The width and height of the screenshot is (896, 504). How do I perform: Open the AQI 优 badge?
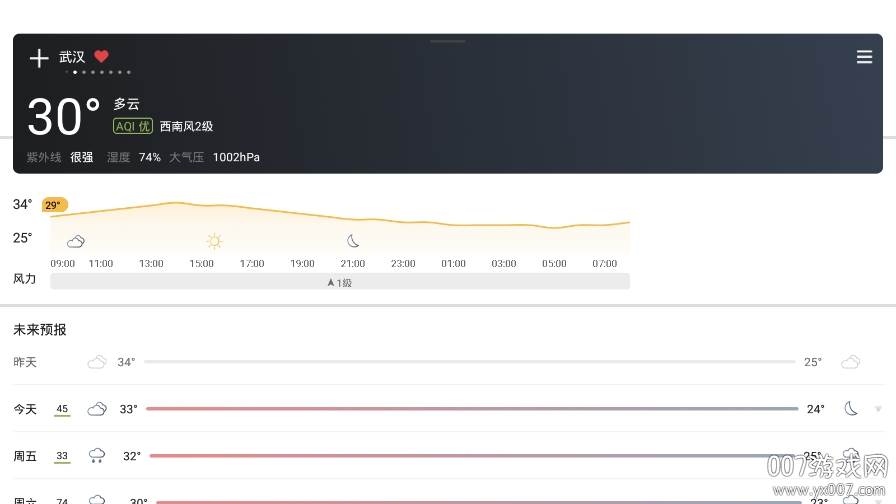(133, 126)
